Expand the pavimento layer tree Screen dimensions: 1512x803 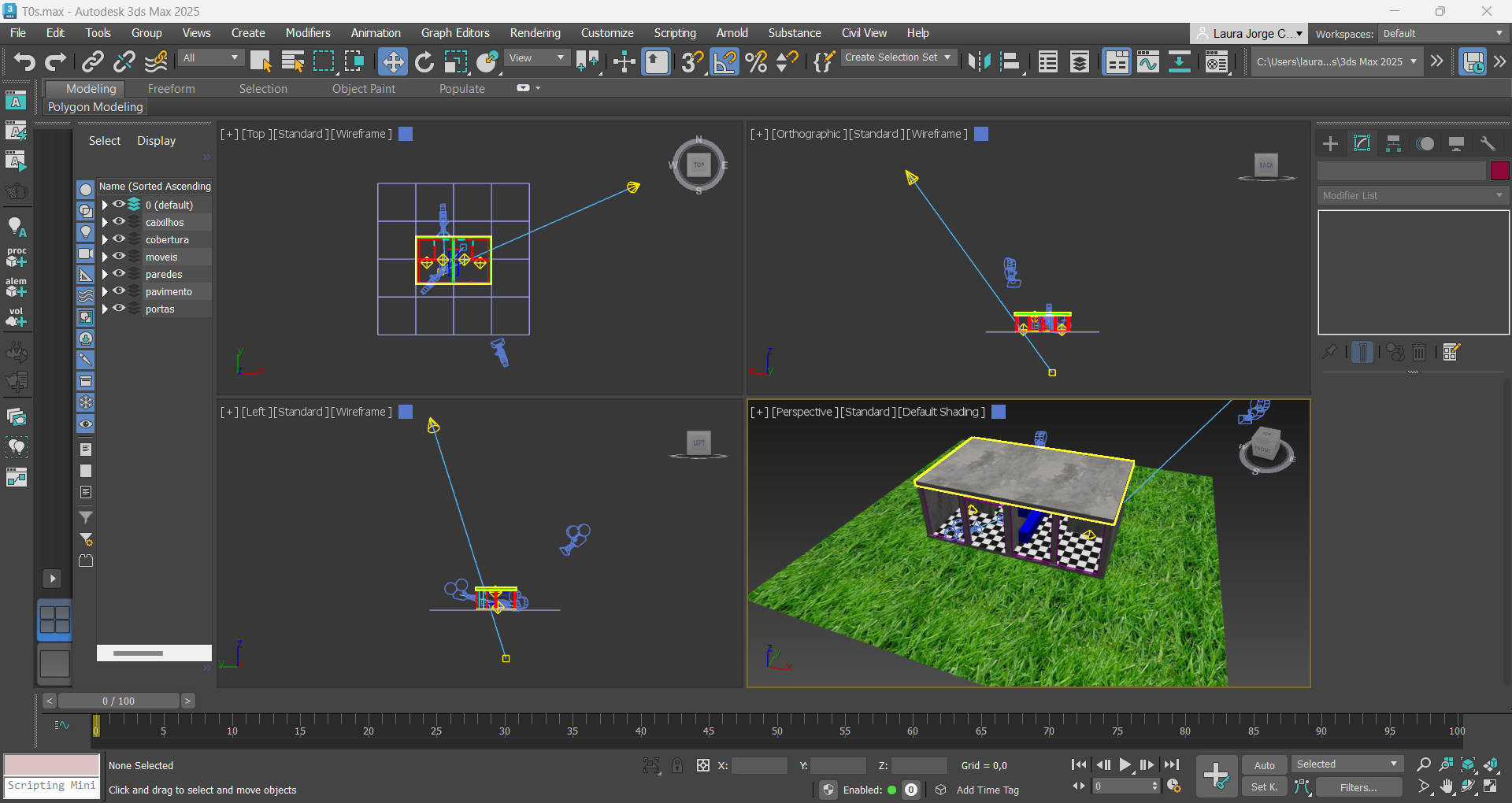(104, 291)
